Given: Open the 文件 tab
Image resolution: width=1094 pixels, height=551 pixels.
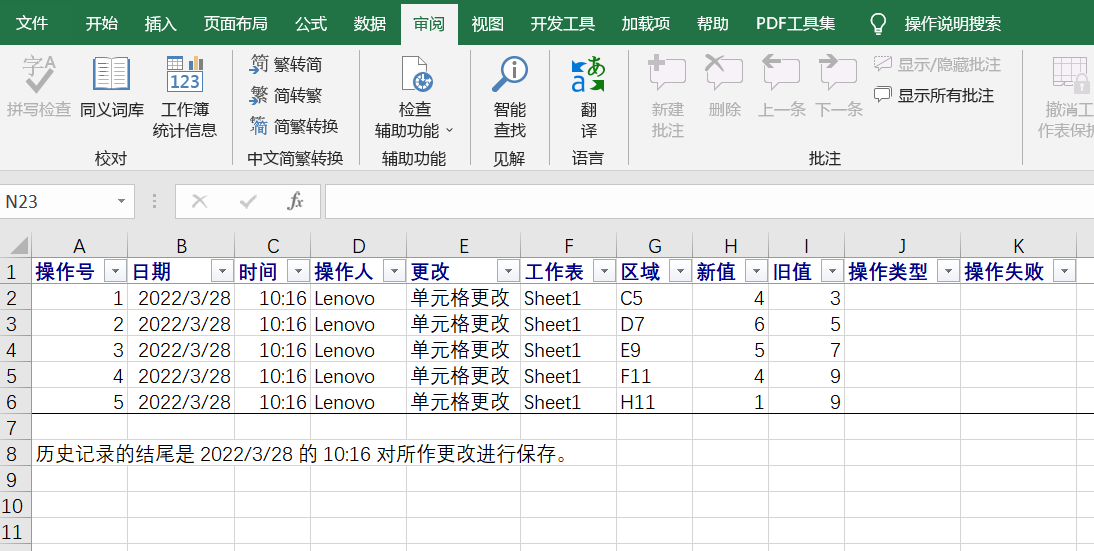Looking at the screenshot, I should (32, 24).
